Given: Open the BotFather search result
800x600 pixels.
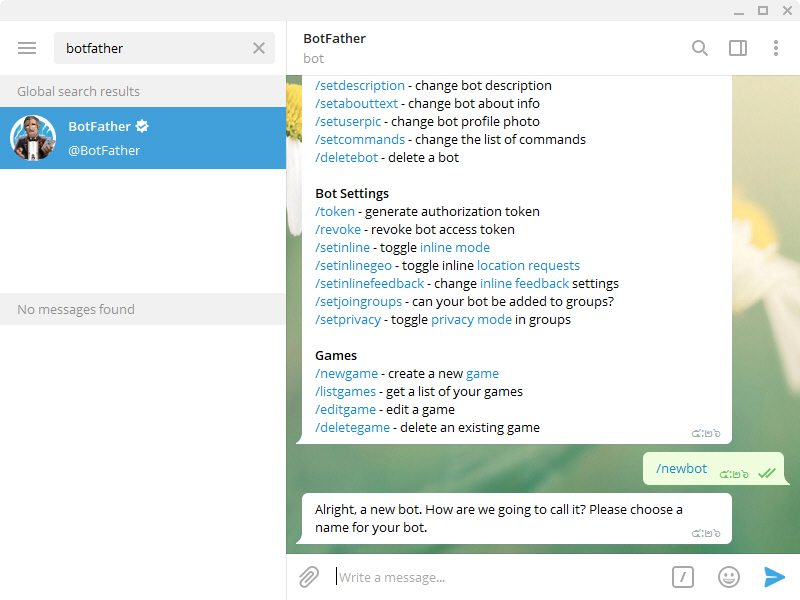Looking at the screenshot, I should pos(143,138).
